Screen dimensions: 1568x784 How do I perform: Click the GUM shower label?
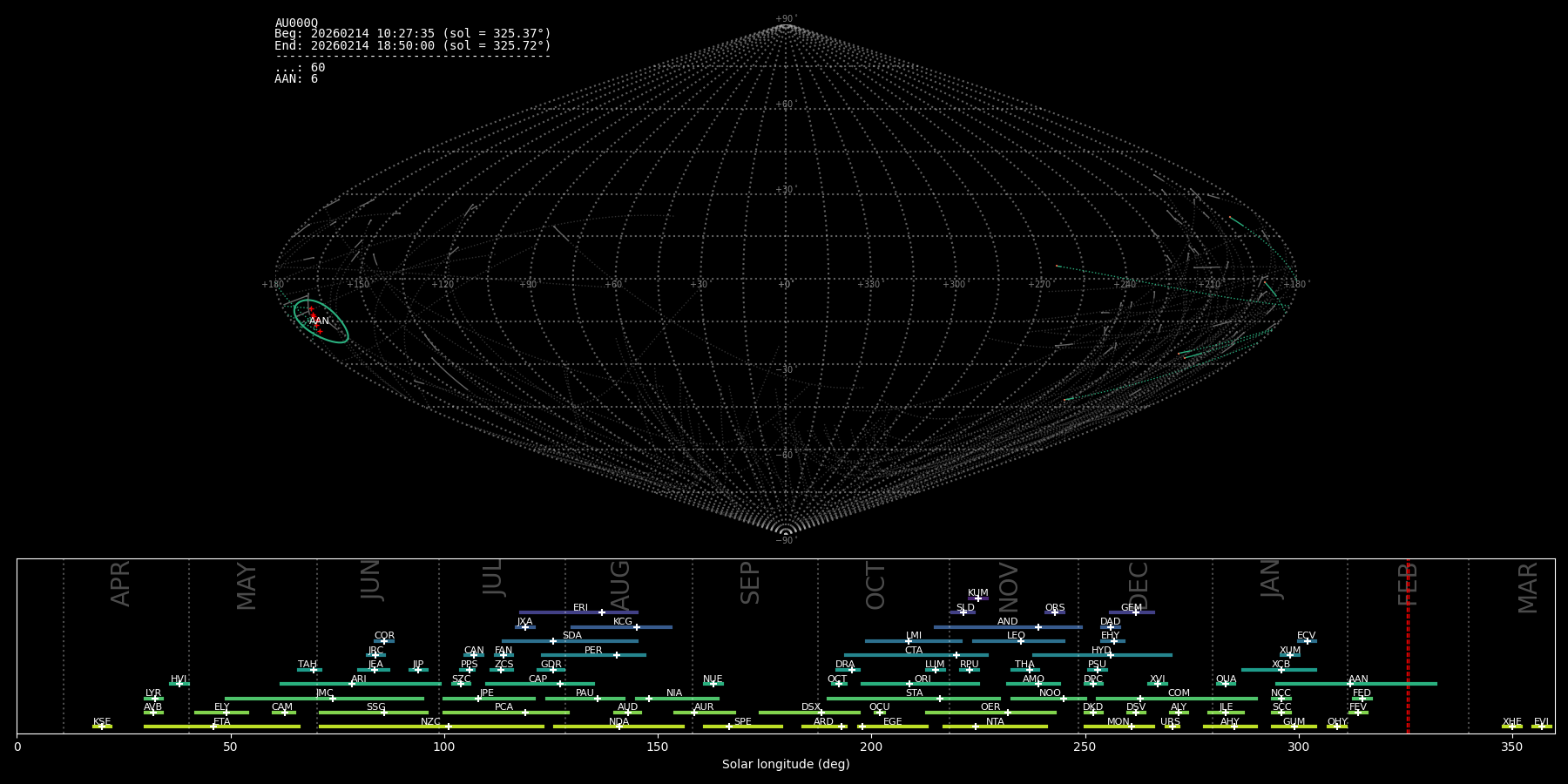tap(1294, 722)
